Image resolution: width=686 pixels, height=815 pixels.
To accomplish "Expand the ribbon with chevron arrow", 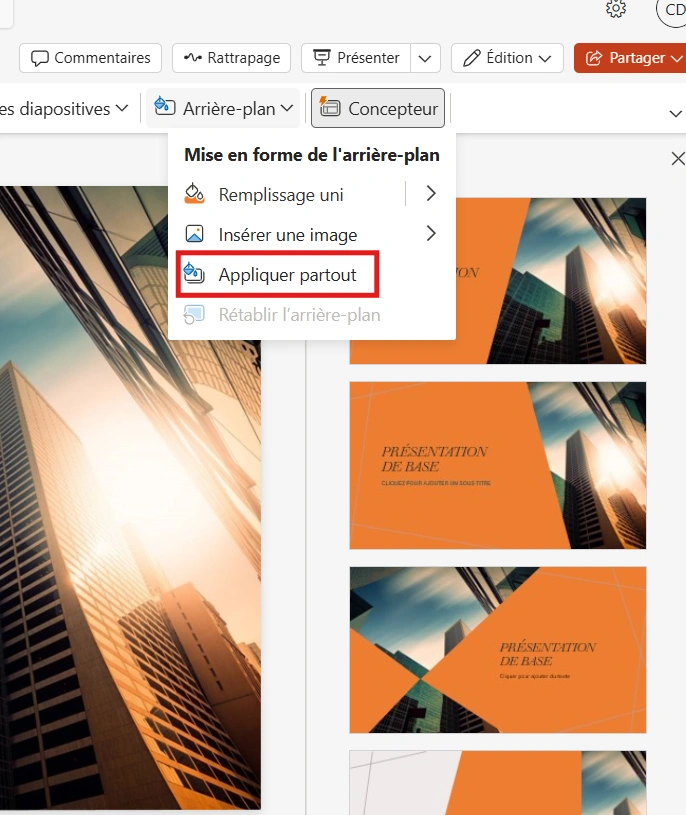I will (673, 112).
